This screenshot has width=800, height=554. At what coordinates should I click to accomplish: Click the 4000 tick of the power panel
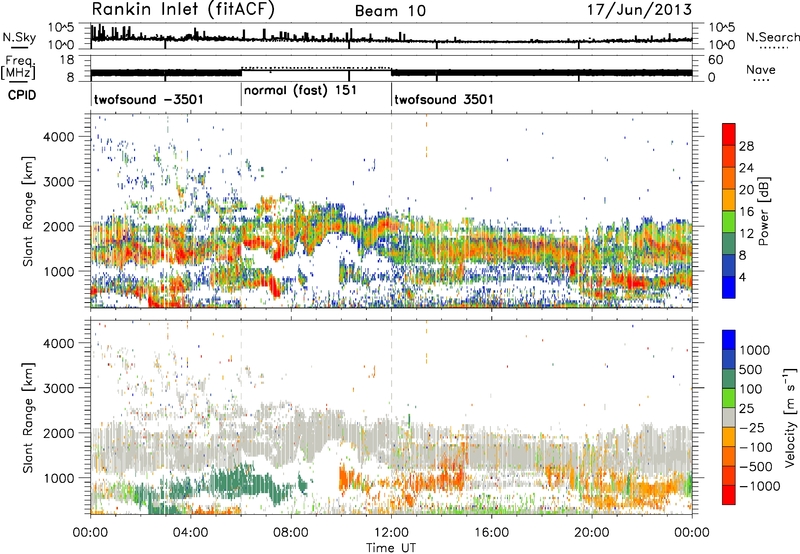coord(58,137)
